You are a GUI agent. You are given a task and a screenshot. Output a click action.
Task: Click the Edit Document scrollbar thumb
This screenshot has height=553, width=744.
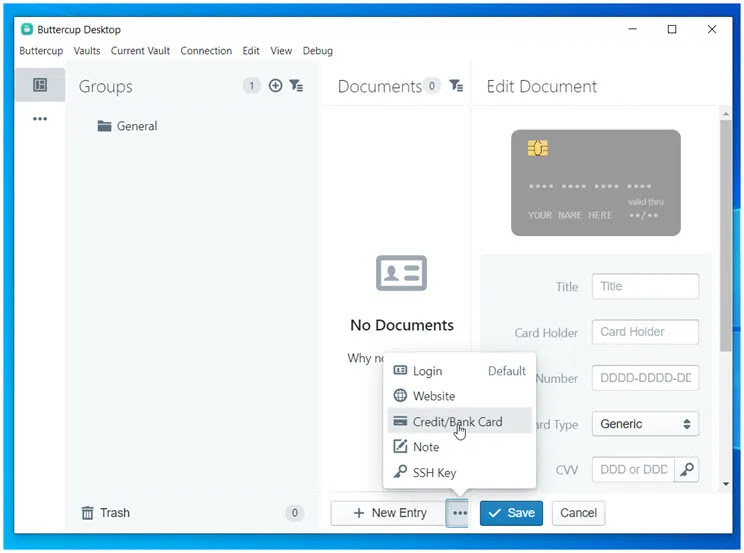tap(725, 235)
